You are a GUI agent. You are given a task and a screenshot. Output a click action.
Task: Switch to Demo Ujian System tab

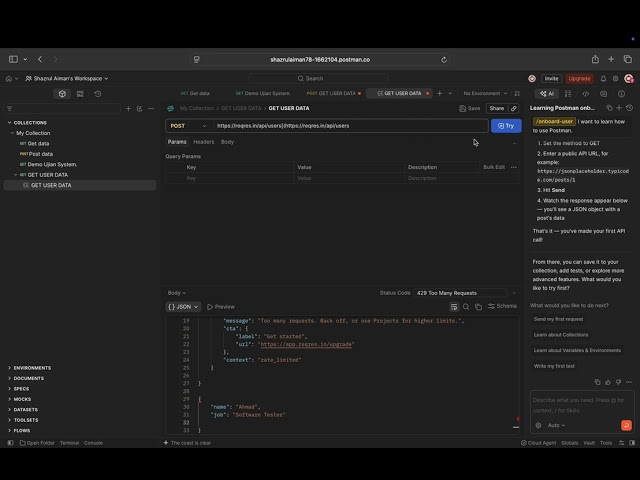point(263,93)
